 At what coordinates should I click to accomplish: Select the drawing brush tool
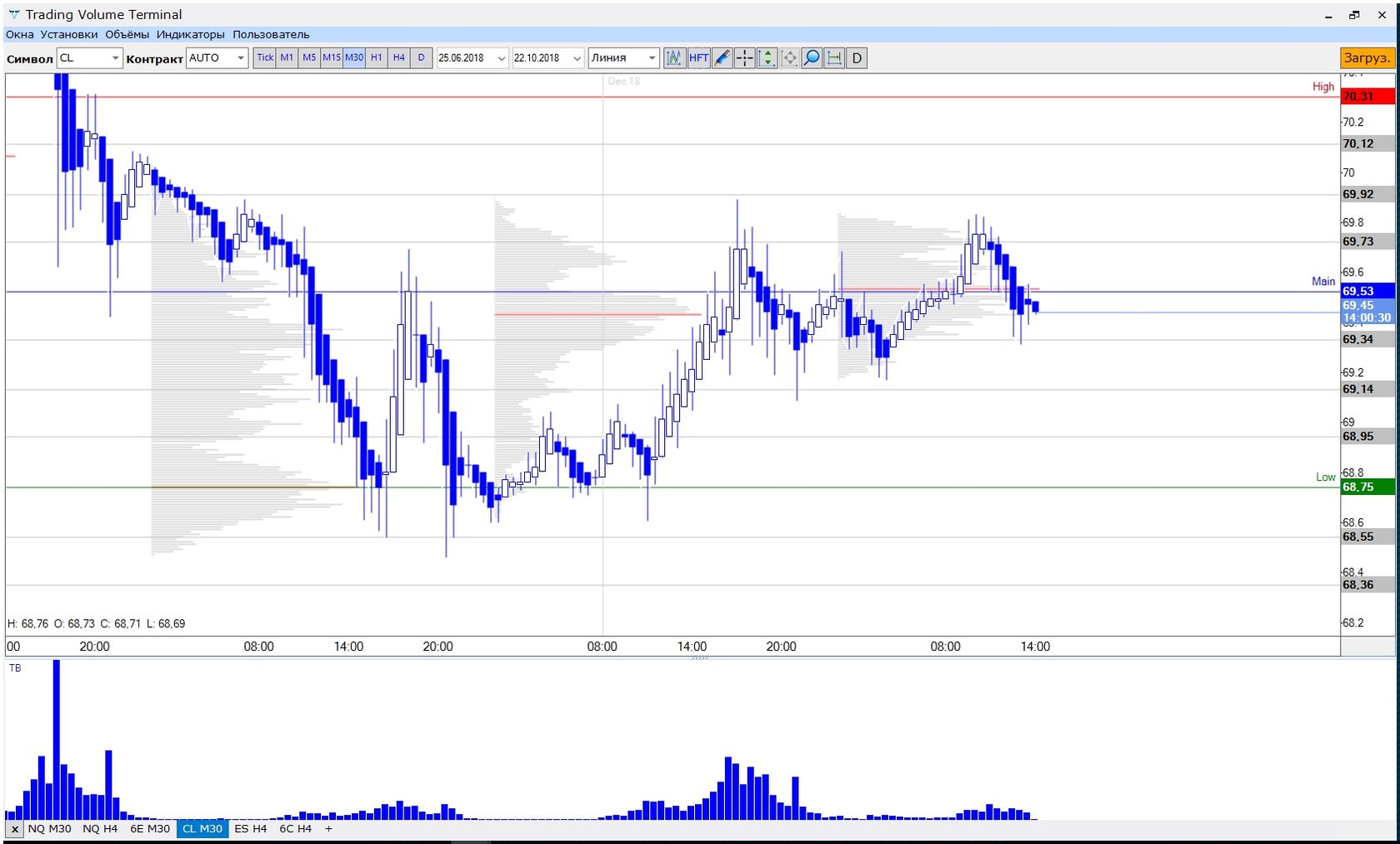pos(722,58)
